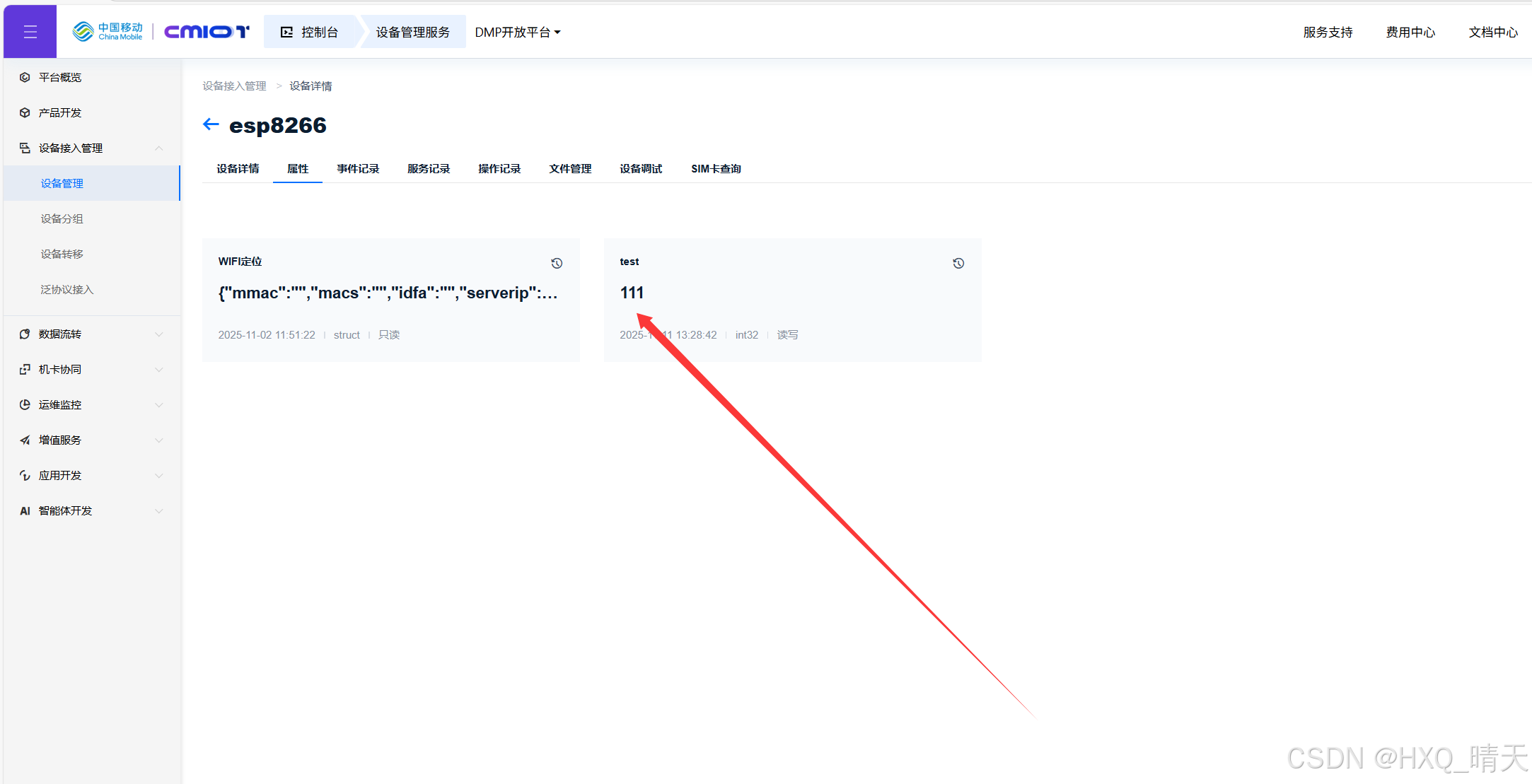
Task: Click the back arrow beside esp8266
Action: (211, 125)
